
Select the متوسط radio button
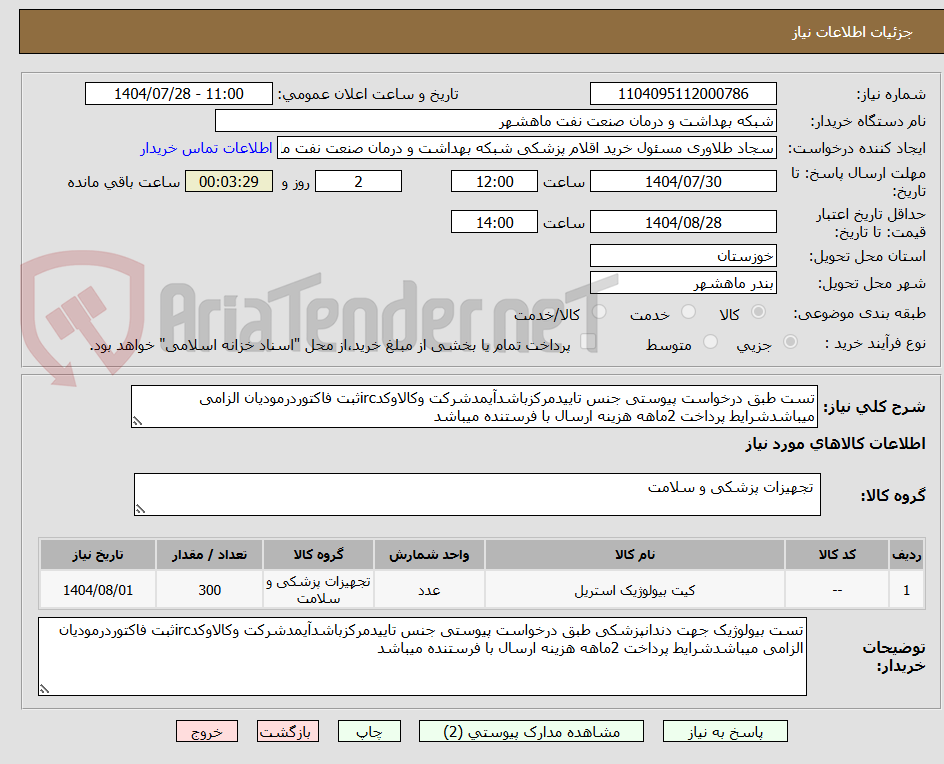[x=710, y=339]
